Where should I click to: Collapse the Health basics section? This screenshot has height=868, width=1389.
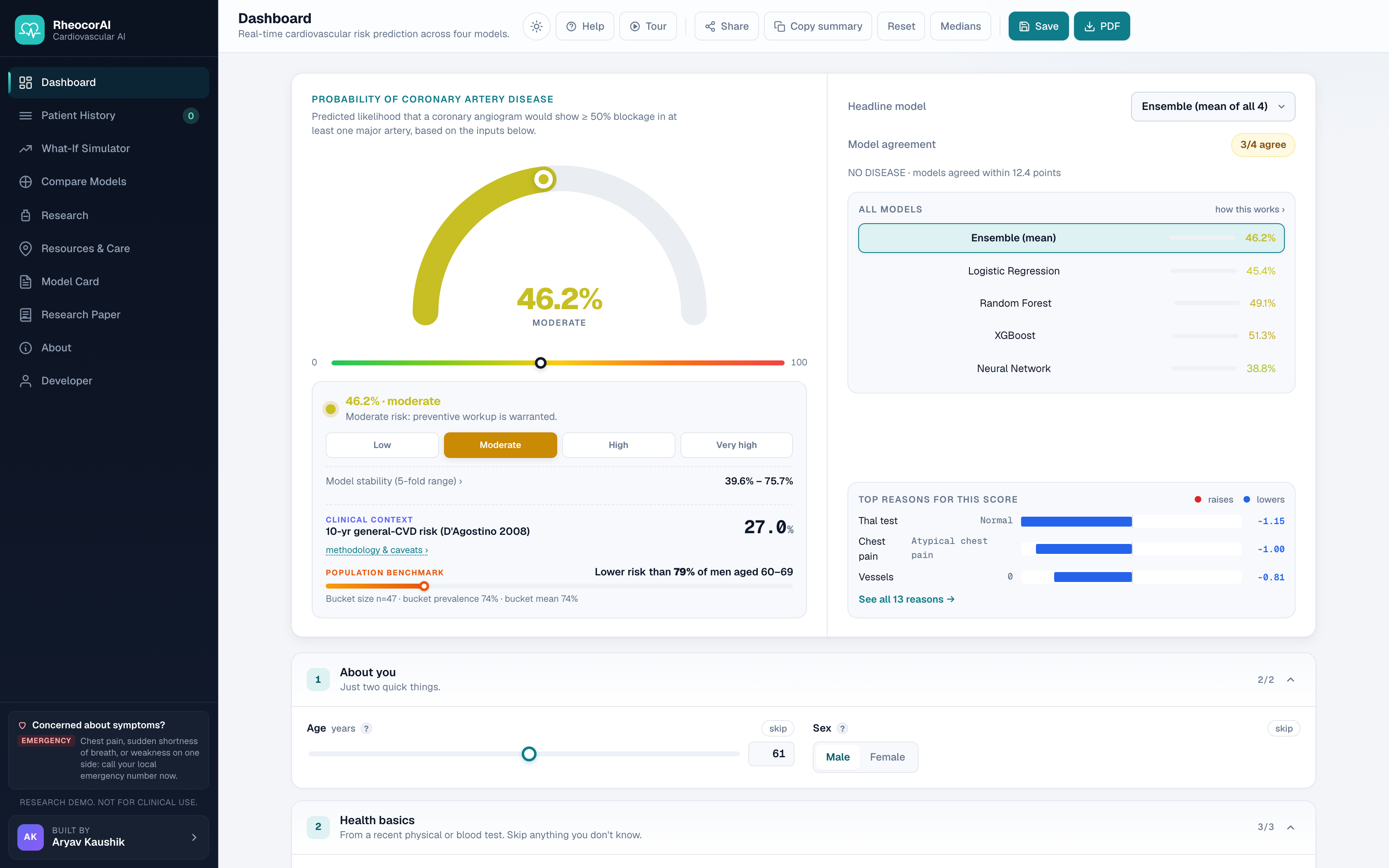pos(1290,827)
